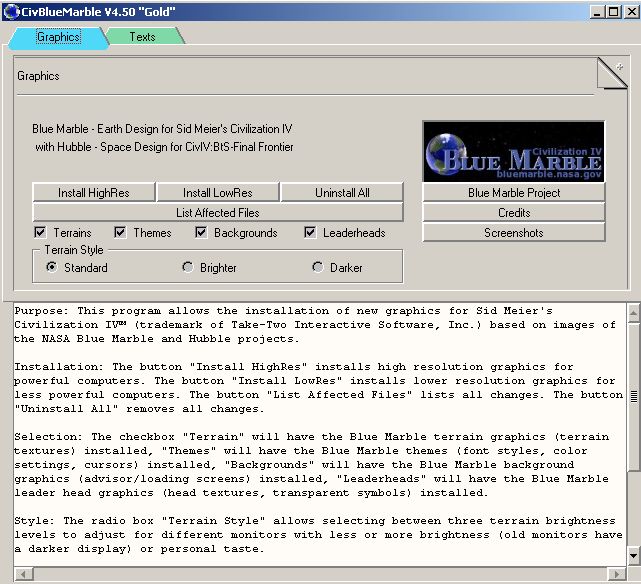Image resolution: width=641 pixels, height=584 pixels.
Task: Click the 'Selection:' paragraph text
Action: coord(312,465)
